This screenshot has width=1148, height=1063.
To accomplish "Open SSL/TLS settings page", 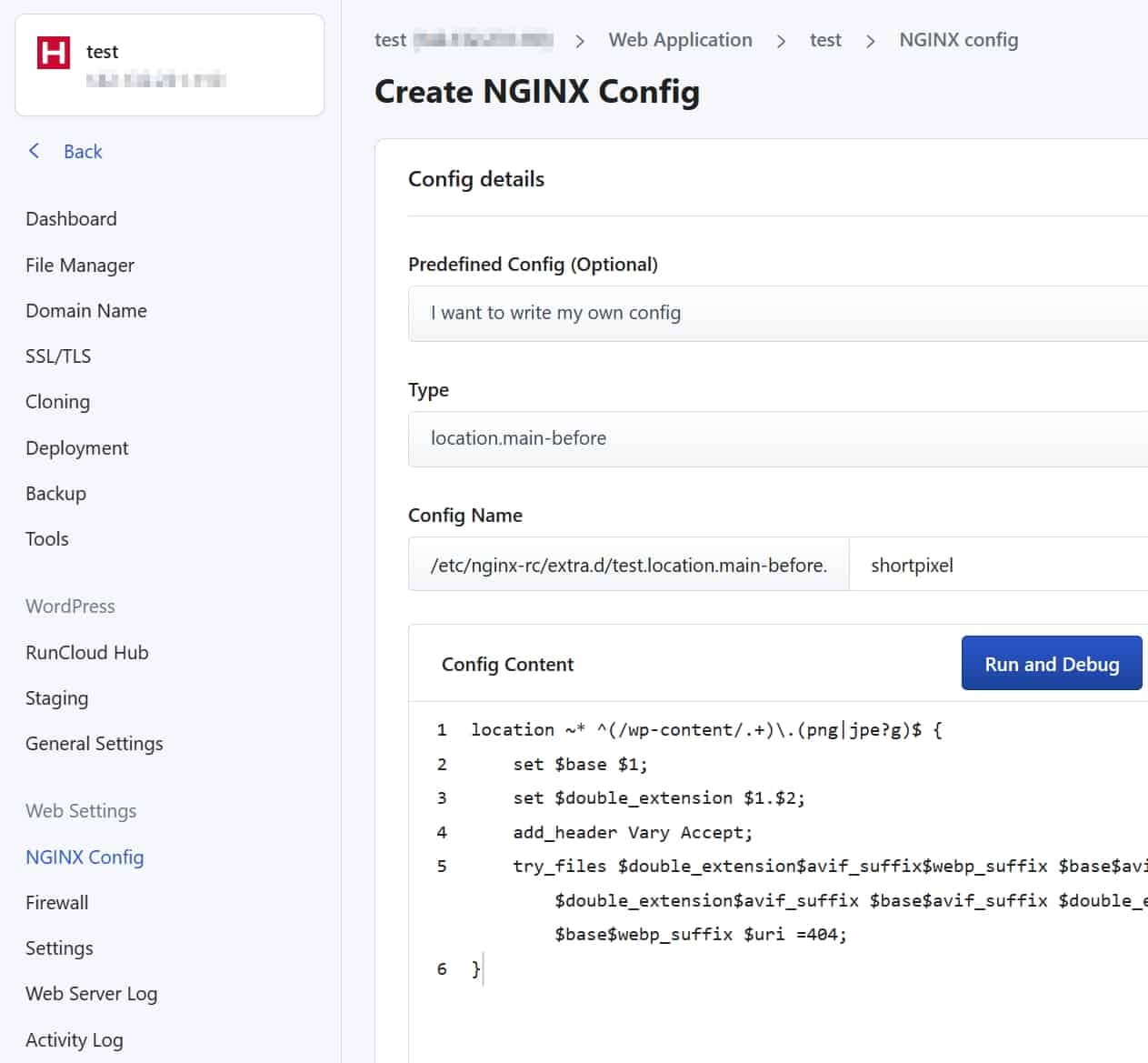I will click(x=58, y=356).
